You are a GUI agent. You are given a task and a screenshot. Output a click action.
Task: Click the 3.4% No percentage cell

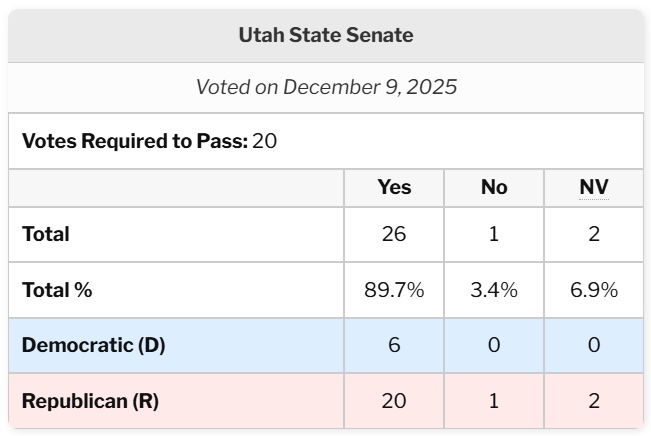coord(494,290)
